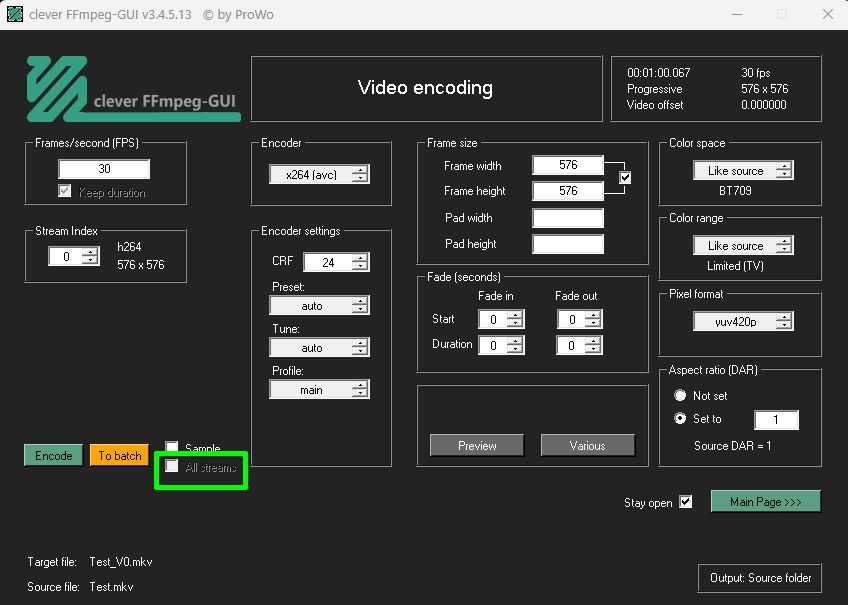Click the clever FFmpeg-GUI logo
Screen dimensions: 848x605
point(134,89)
